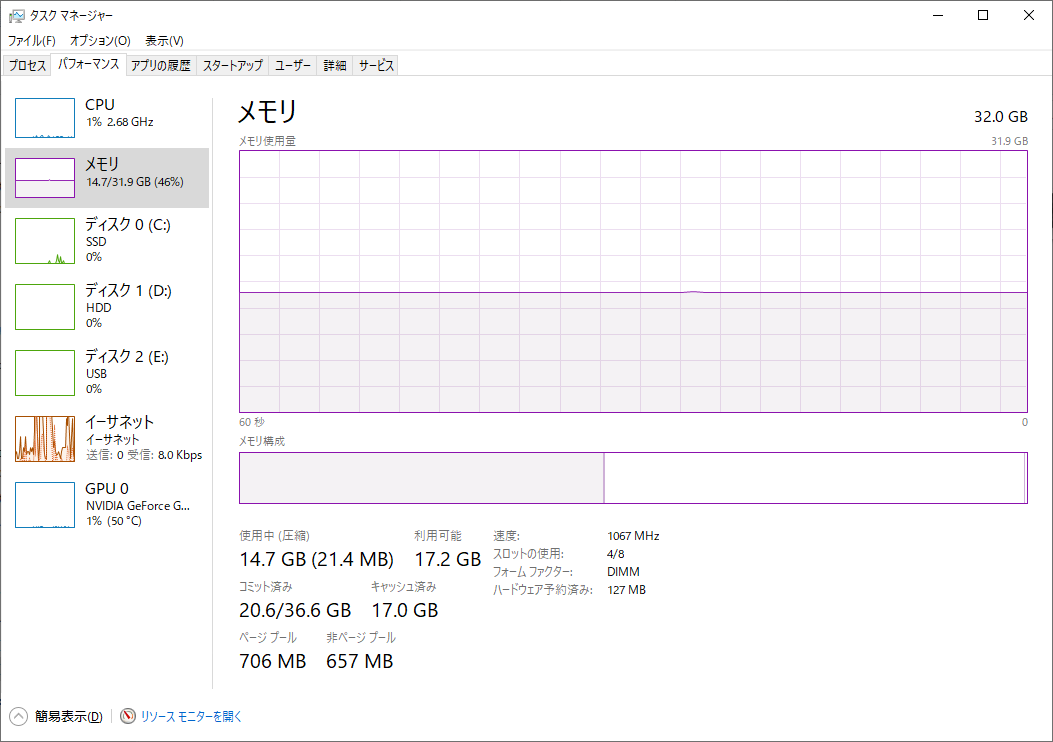
Task: Open the オプション(O) menu
Action: coord(100,41)
